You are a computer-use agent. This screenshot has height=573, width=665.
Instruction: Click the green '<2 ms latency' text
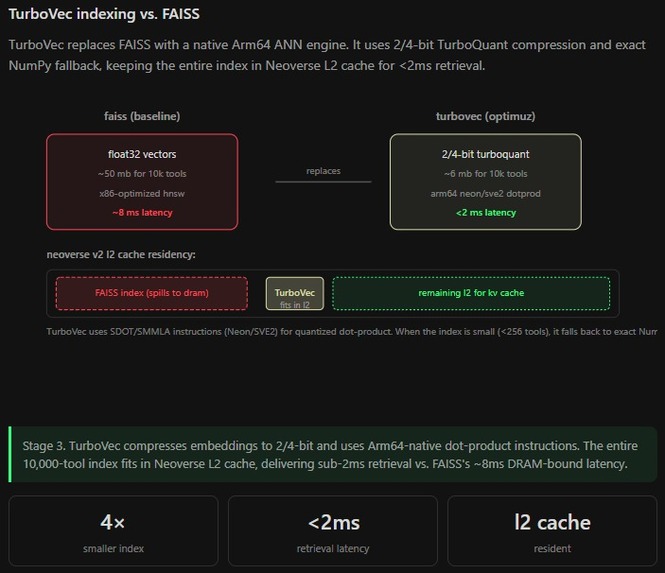486,212
